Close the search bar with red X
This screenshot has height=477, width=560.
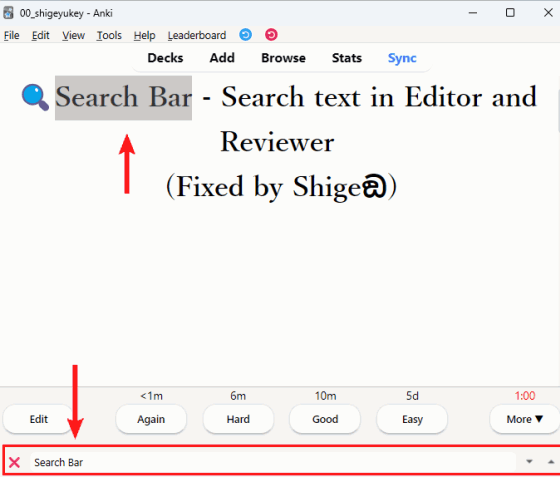tap(14, 462)
